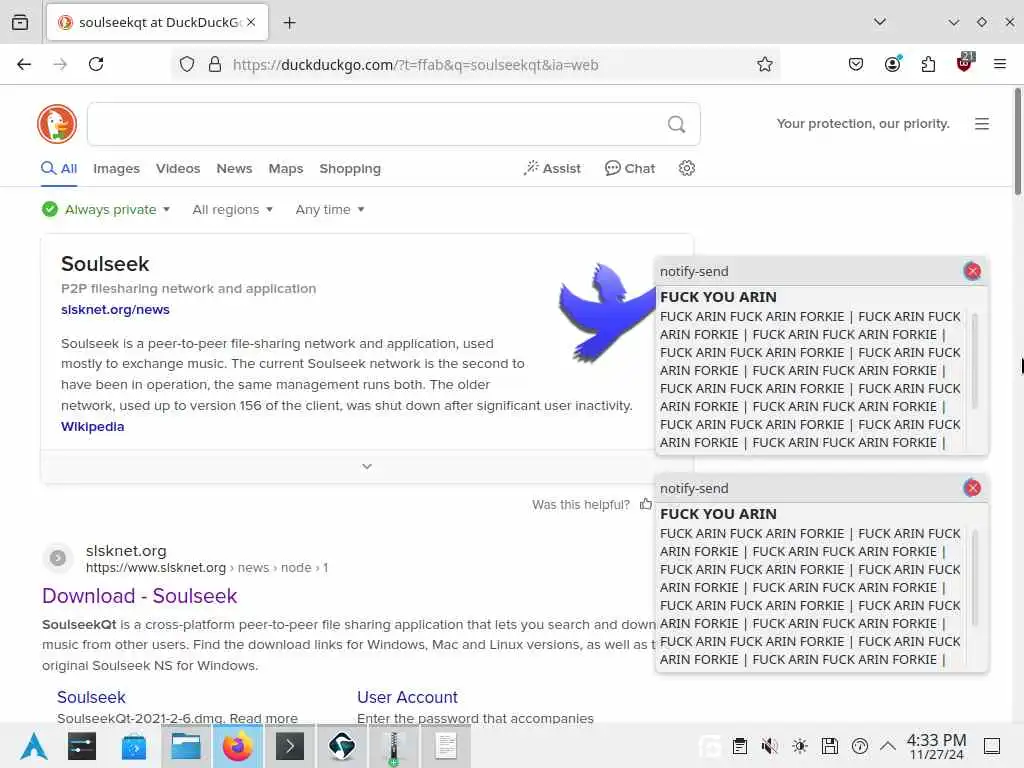This screenshot has width=1024, height=768.
Task: Expand the Soulseek info card chevron
Action: (x=367, y=466)
